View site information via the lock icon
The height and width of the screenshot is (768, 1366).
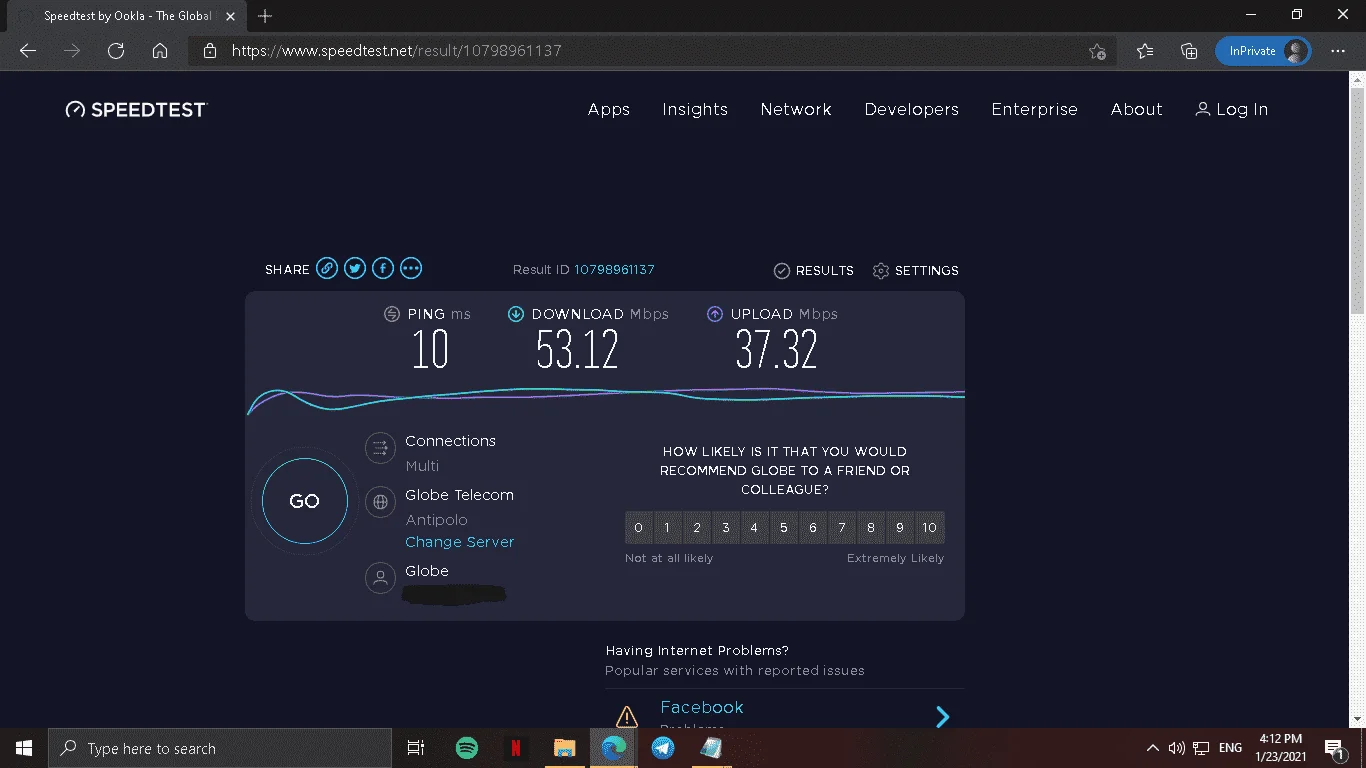210,51
